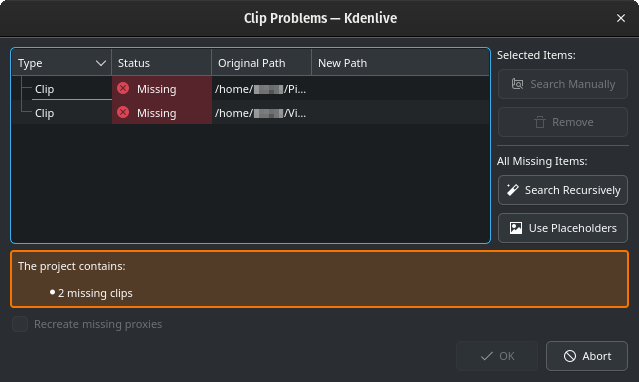Select the second Clip tree row
Viewport: 639px width, 382px height.
click(x=251, y=113)
